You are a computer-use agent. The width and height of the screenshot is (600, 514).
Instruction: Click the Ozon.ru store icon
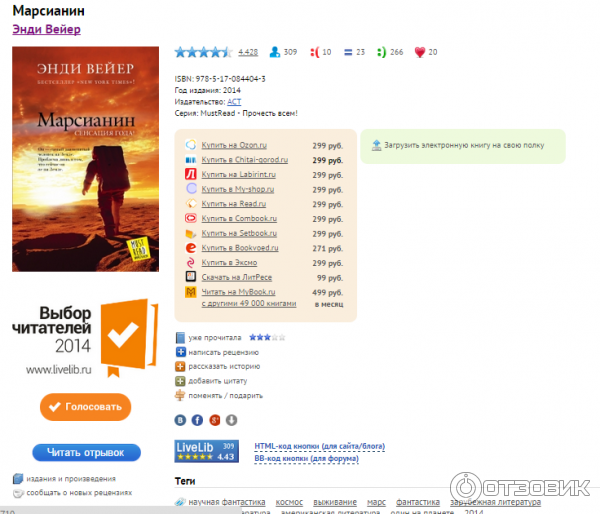click(x=191, y=145)
